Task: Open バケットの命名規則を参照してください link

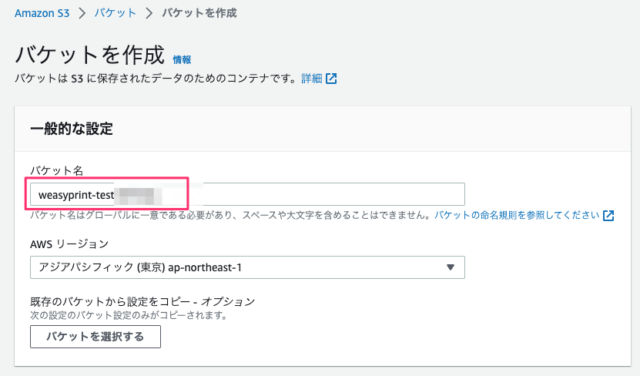Action: (517, 215)
